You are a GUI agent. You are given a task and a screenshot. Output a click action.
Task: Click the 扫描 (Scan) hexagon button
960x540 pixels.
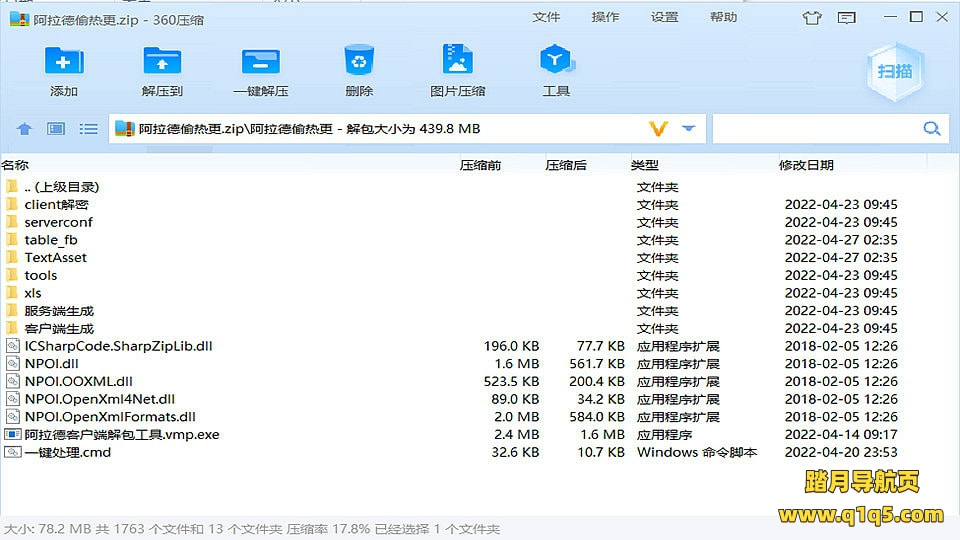(x=894, y=70)
